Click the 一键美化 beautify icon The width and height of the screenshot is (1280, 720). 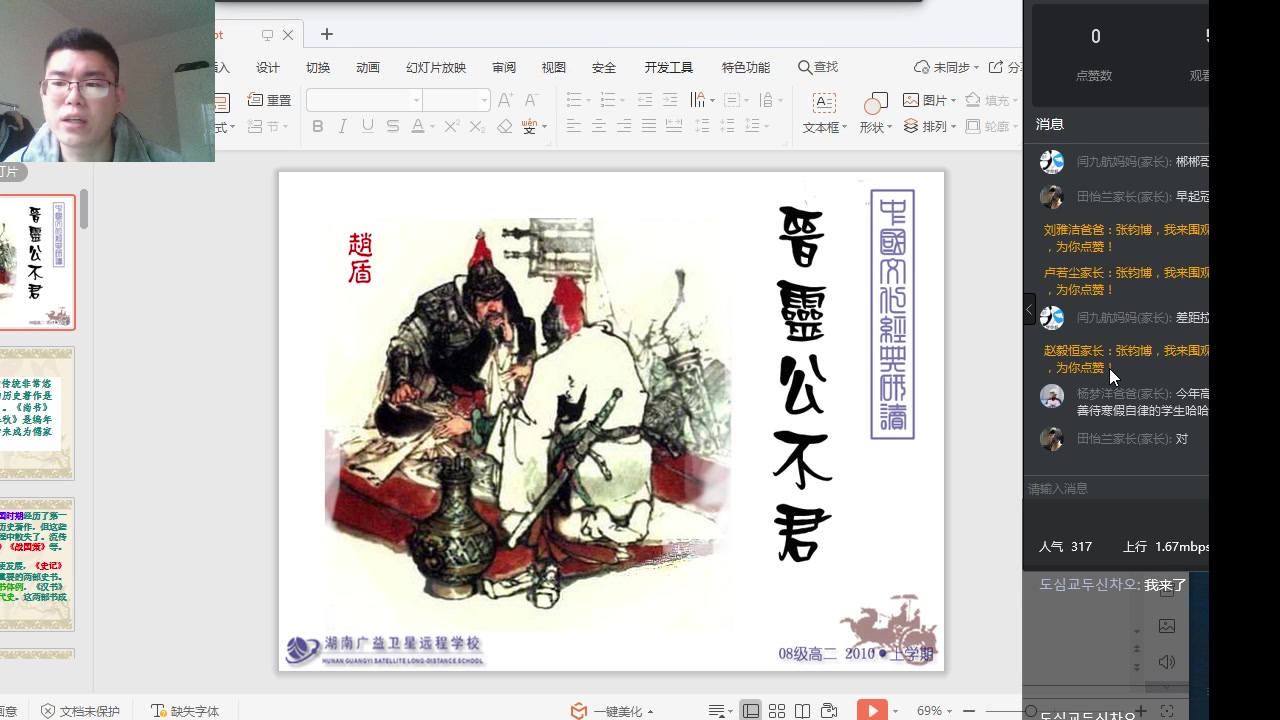click(578, 711)
